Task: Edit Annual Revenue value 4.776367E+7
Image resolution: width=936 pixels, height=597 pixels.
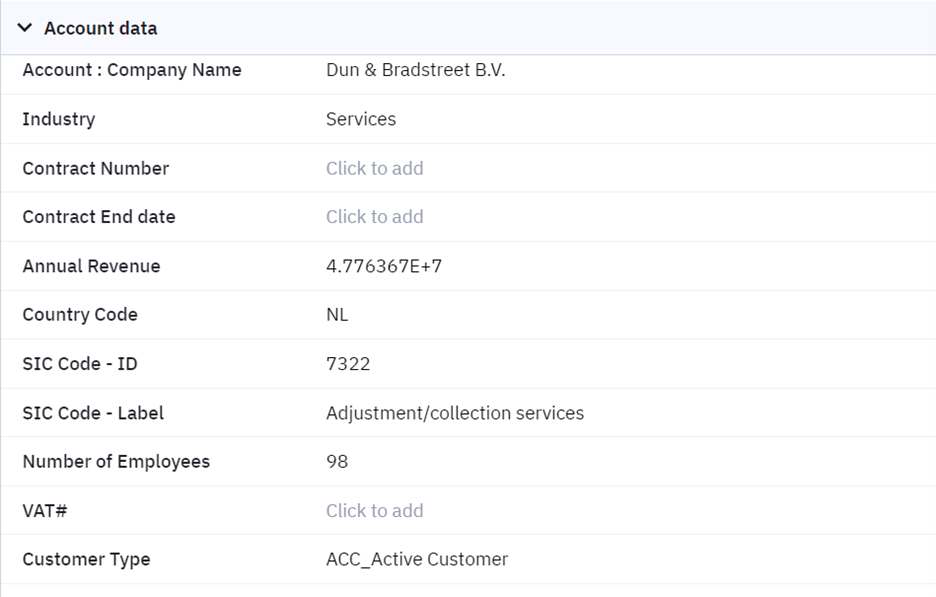Action: (384, 266)
